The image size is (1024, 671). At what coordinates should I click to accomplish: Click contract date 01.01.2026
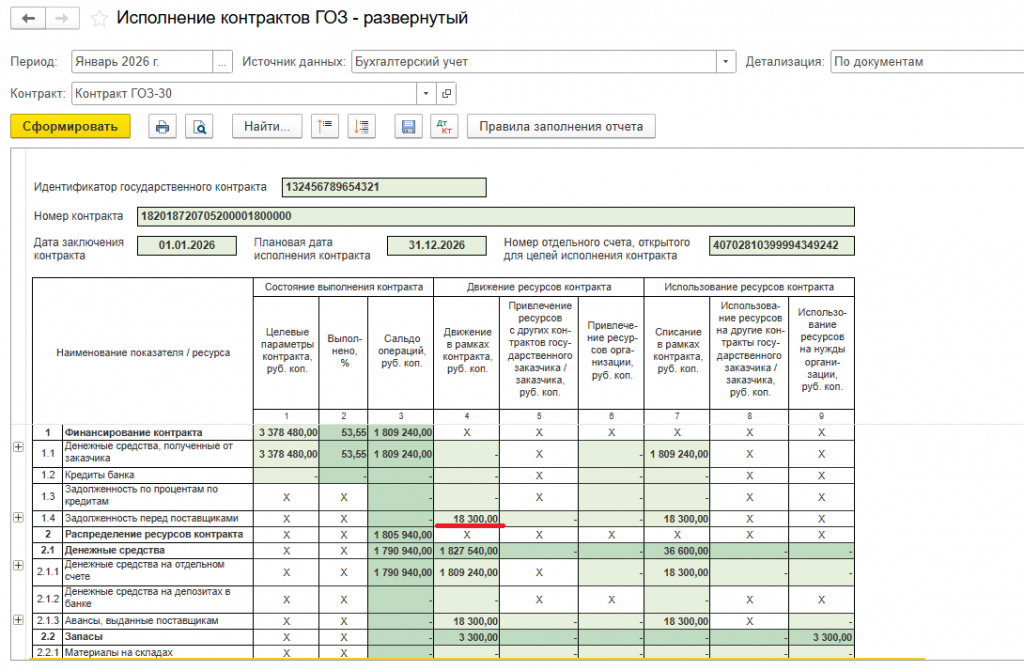187,246
